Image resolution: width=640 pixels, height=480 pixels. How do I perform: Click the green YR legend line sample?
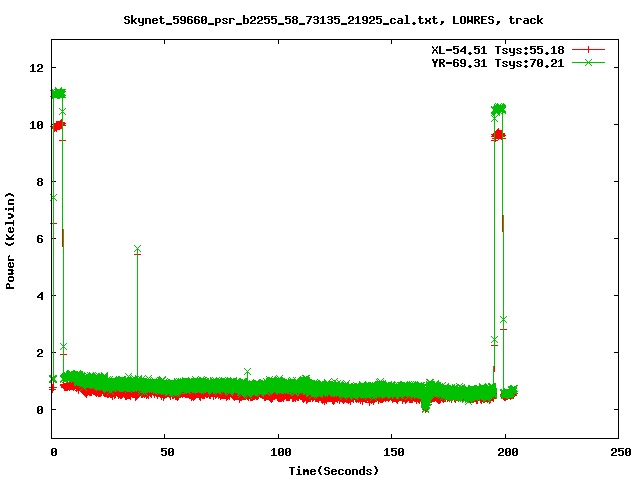tap(588, 63)
